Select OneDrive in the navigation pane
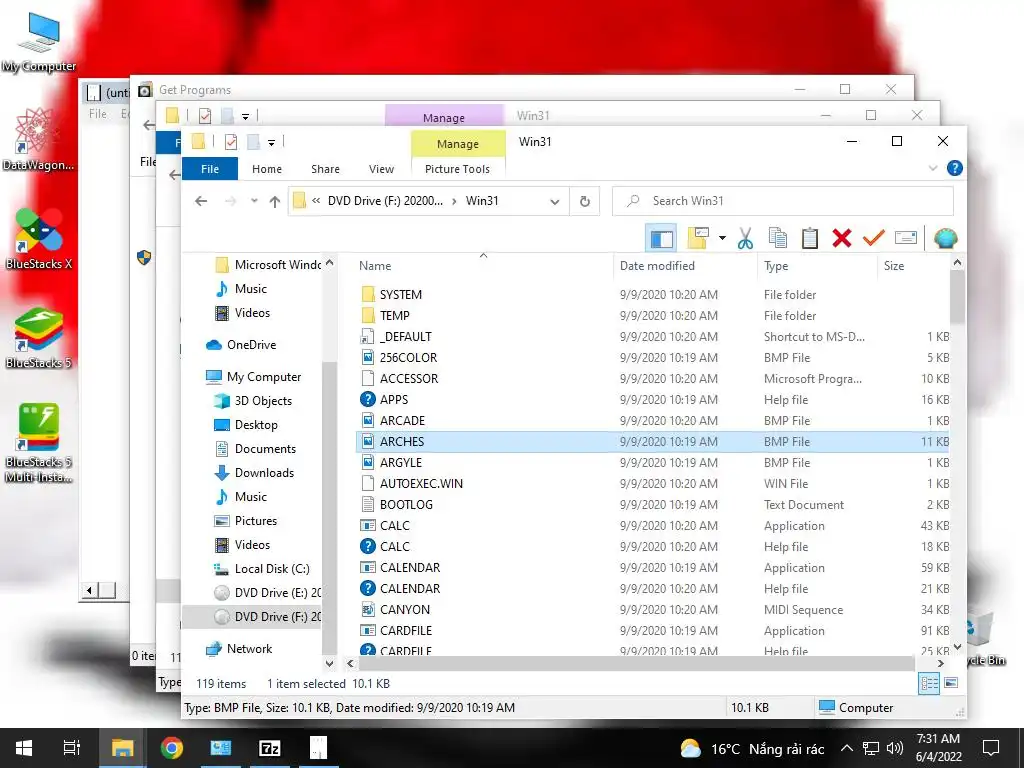 (251, 345)
